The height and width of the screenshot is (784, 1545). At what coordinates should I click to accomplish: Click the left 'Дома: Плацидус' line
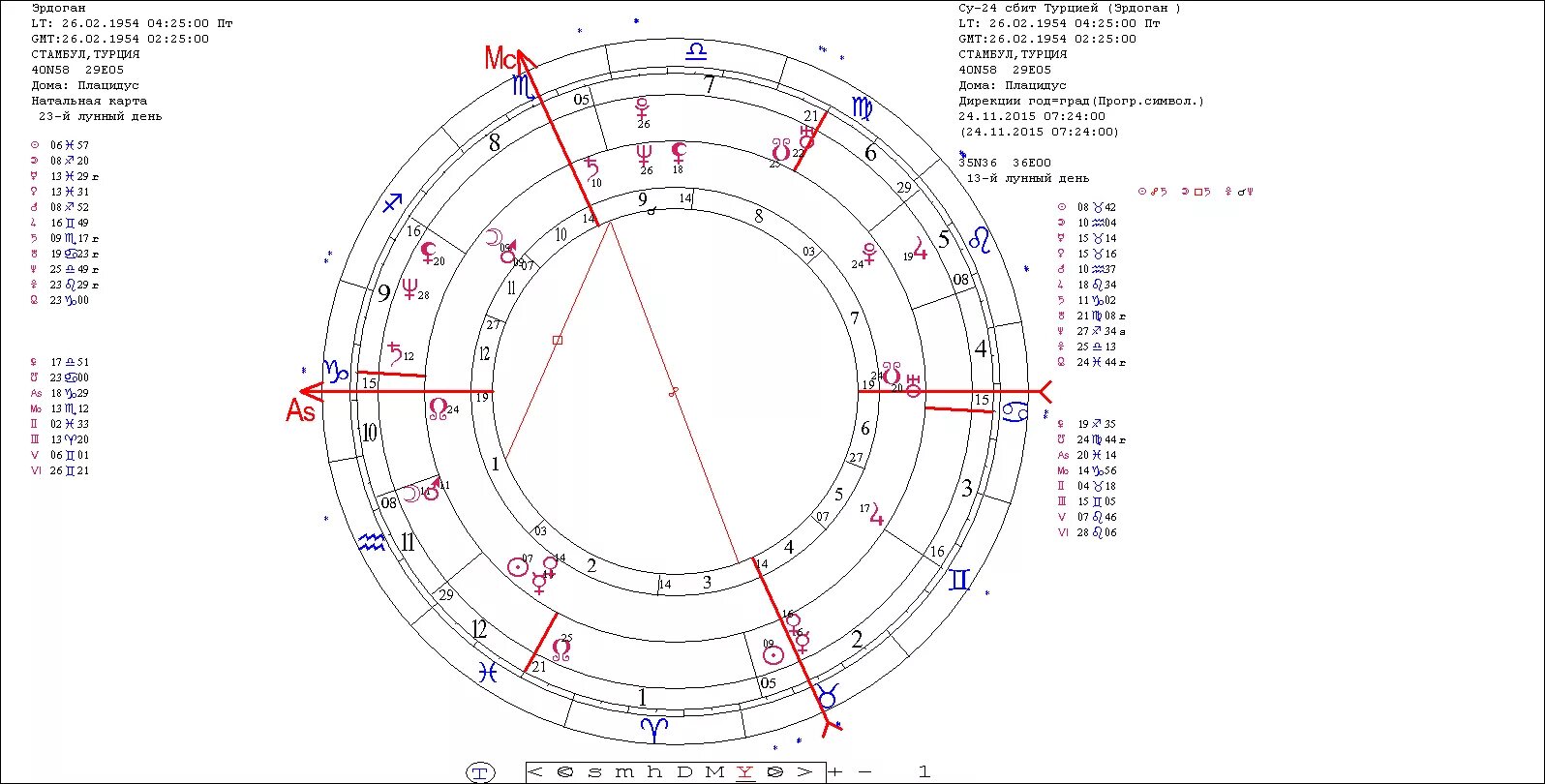(85, 85)
